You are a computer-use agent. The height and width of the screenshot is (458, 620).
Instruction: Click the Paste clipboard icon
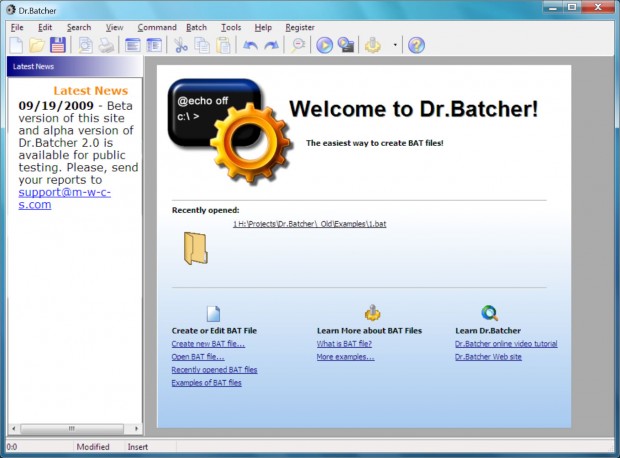(x=223, y=45)
